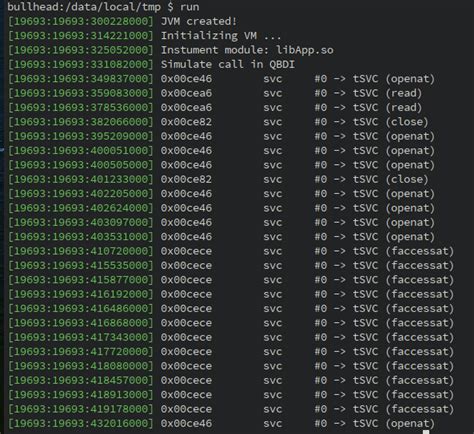
Task: Click the 'Initializing VM ...' message
Action: 221,36
